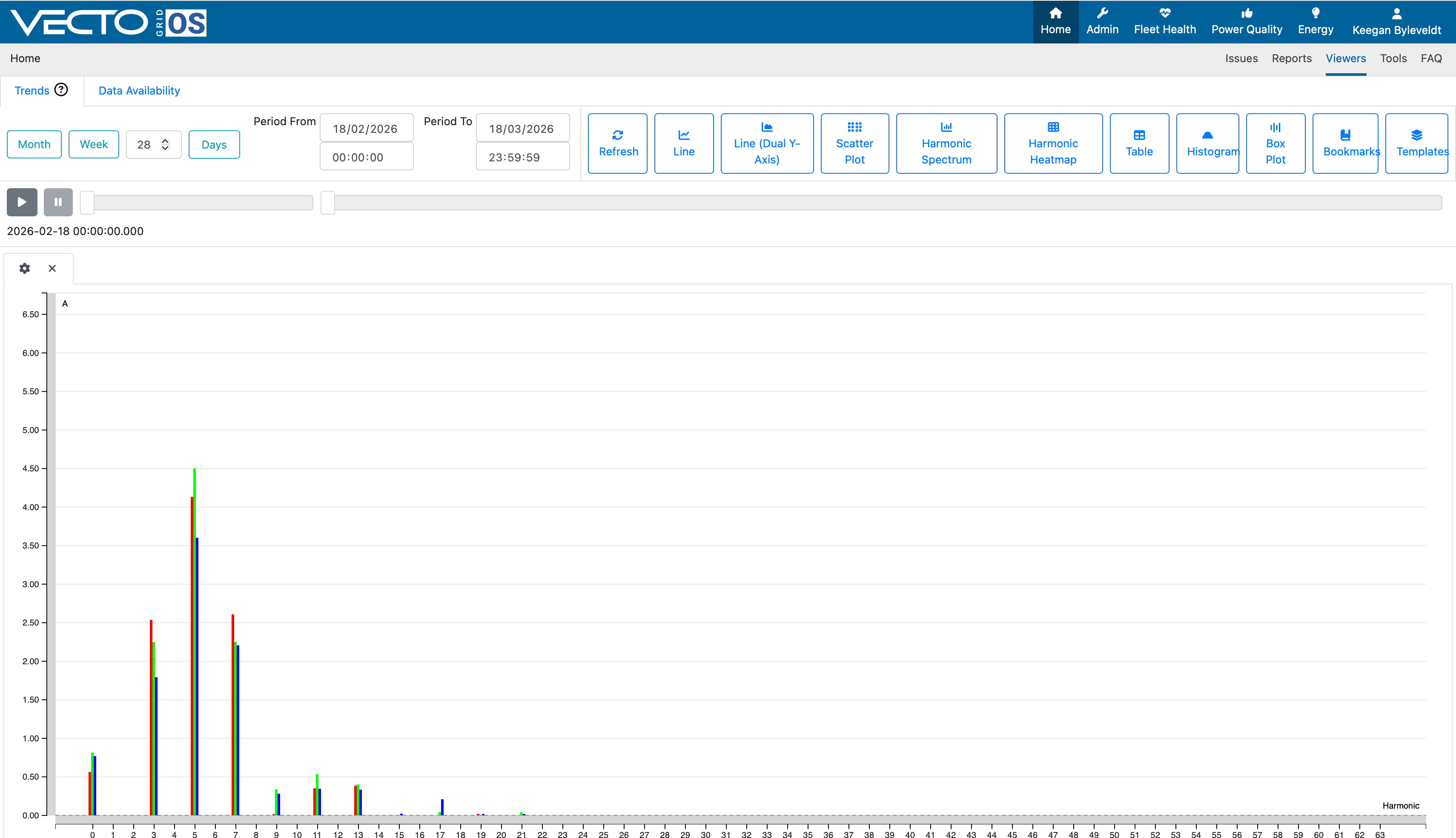This screenshot has width=1456, height=838.
Task: Start playback with the play button
Action: (x=22, y=202)
